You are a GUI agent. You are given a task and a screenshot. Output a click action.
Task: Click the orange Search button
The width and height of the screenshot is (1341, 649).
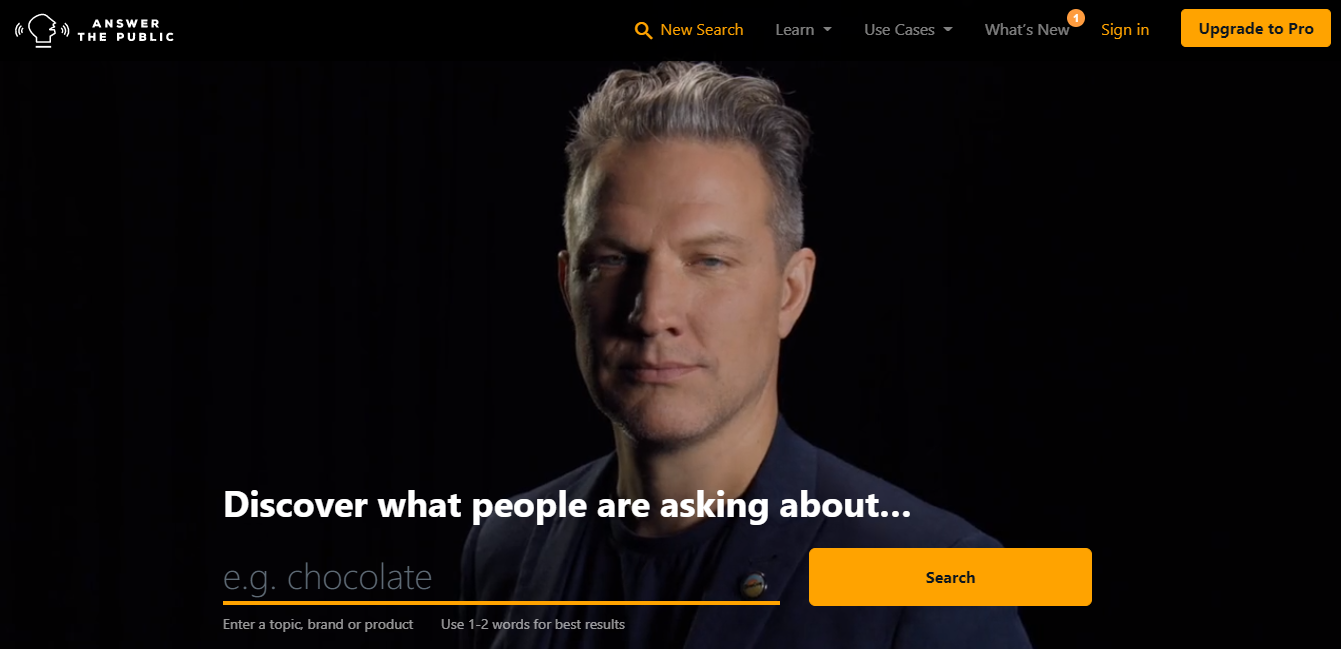950,577
